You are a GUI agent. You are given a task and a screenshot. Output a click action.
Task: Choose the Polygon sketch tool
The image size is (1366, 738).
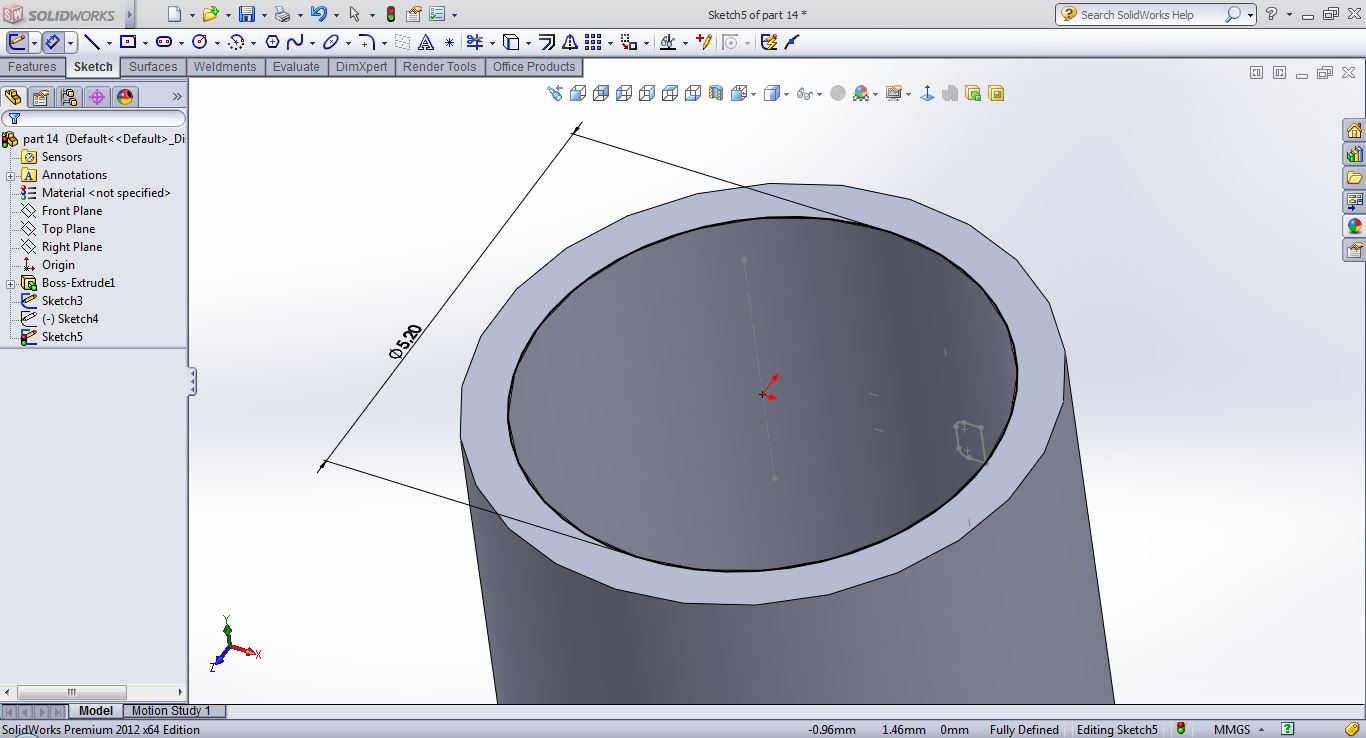pos(271,42)
